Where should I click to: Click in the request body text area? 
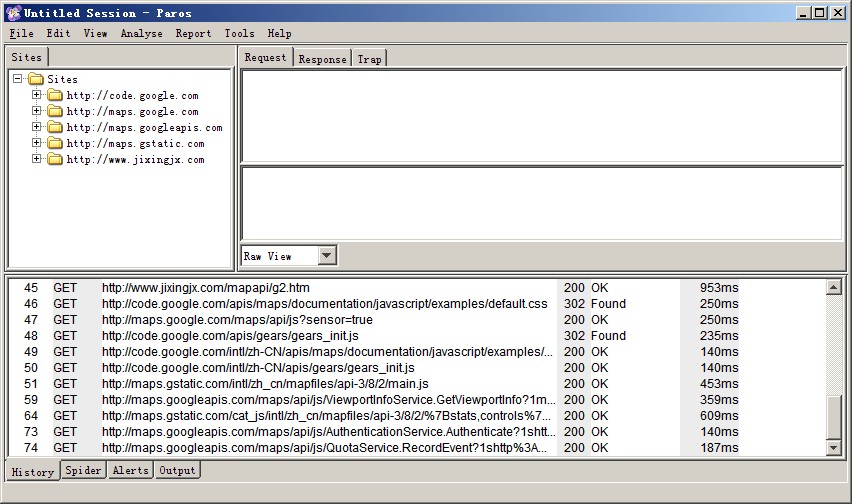pos(542,204)
